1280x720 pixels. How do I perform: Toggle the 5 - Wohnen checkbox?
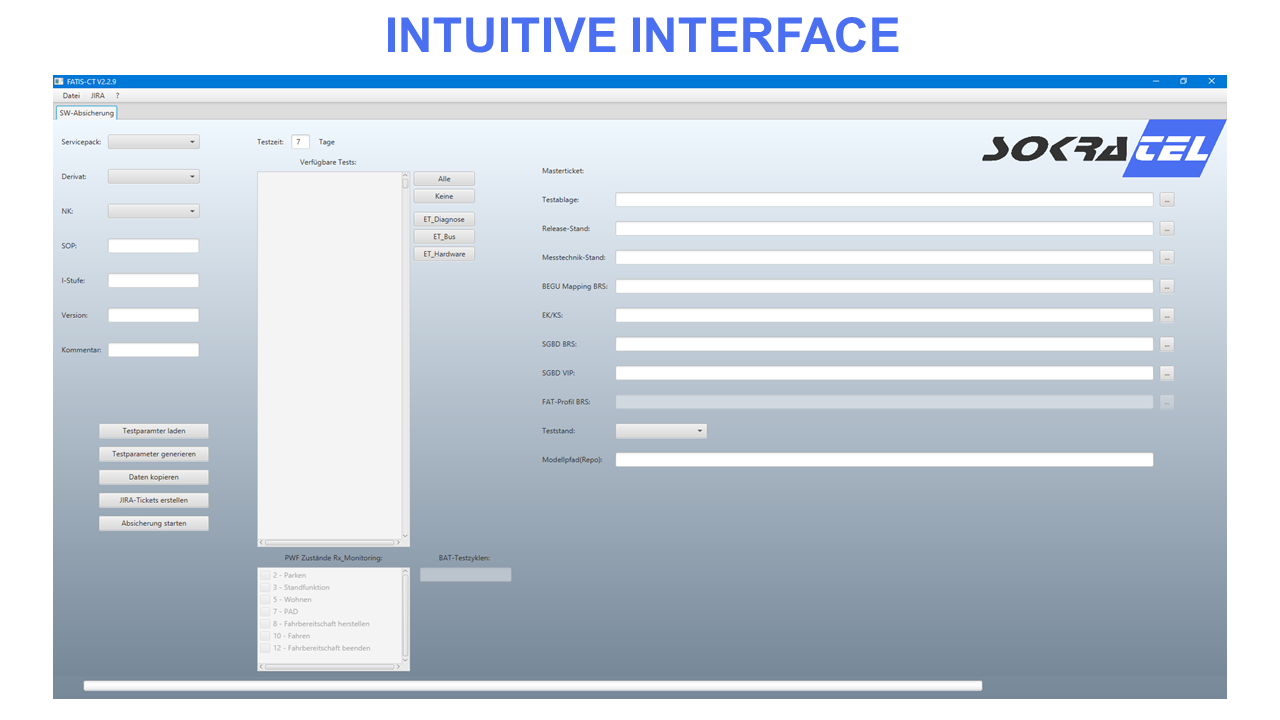(265, 600)
